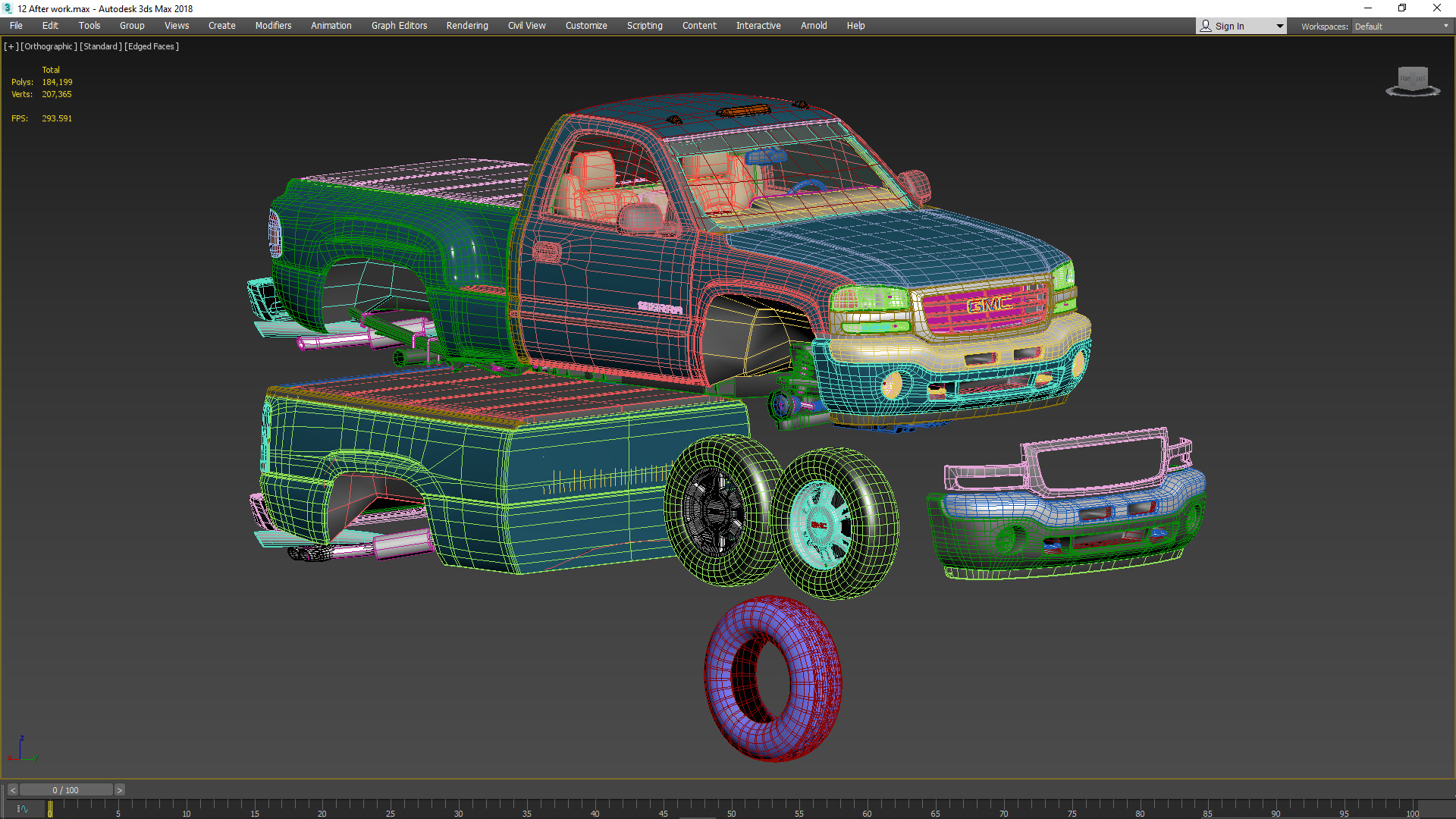Viewport: 1456px width, 819px height.
Task: Open the Mini Curve Editor toggle
Action: coord(22,809)
